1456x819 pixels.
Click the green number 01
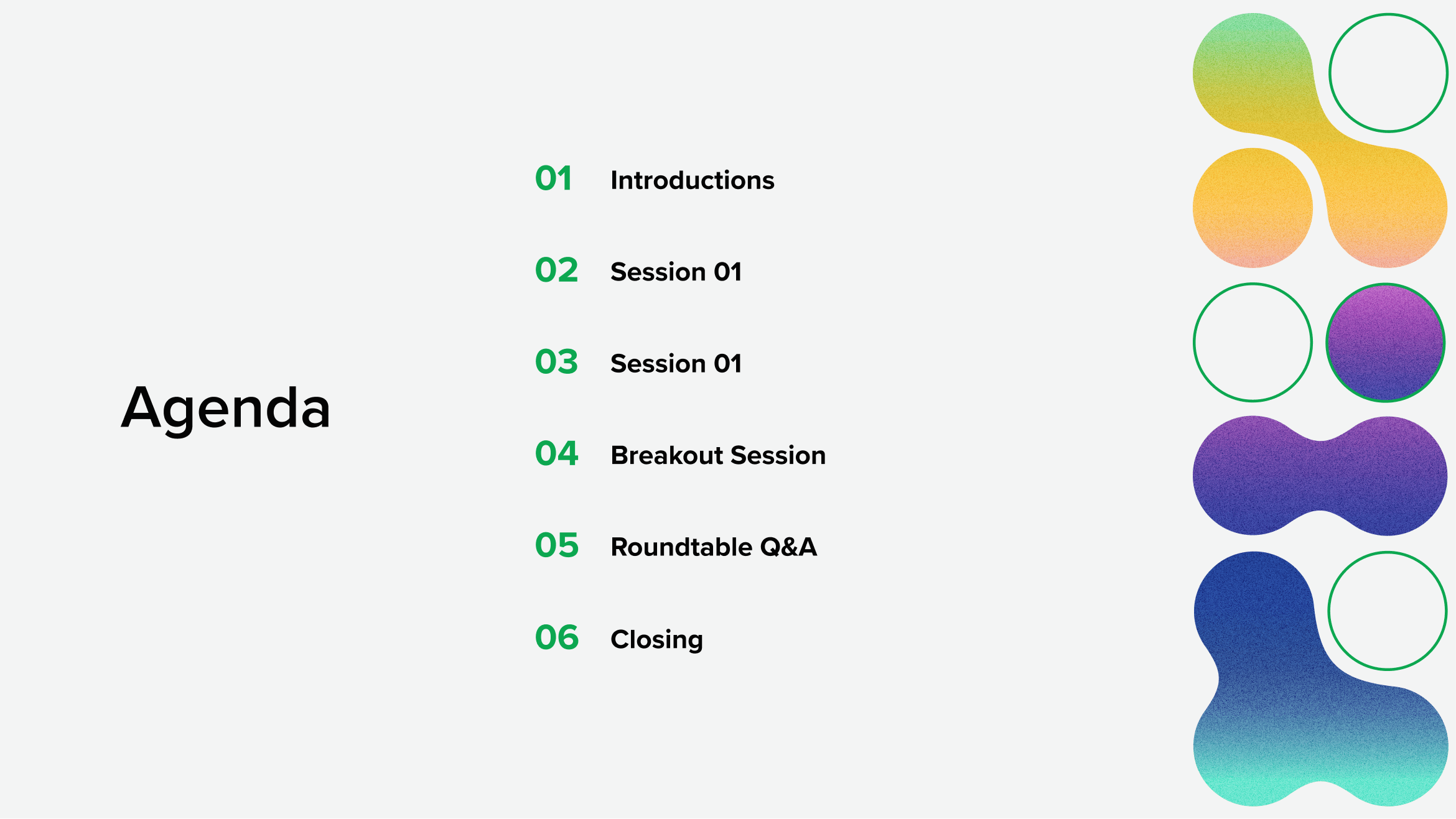554,178
